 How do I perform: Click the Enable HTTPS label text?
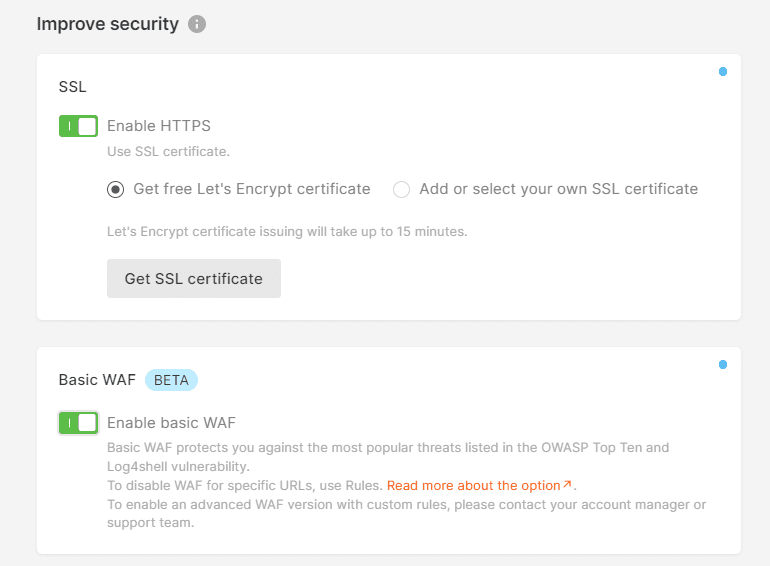tap(159, 126)
